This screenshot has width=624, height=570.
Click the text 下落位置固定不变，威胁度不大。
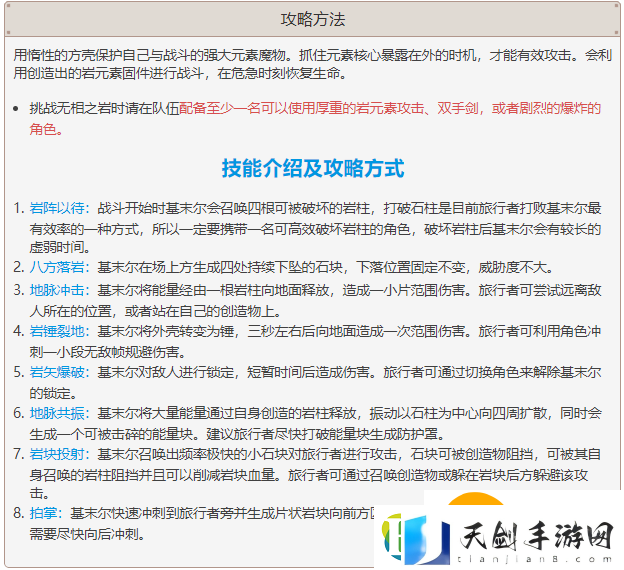coord(455,267)
